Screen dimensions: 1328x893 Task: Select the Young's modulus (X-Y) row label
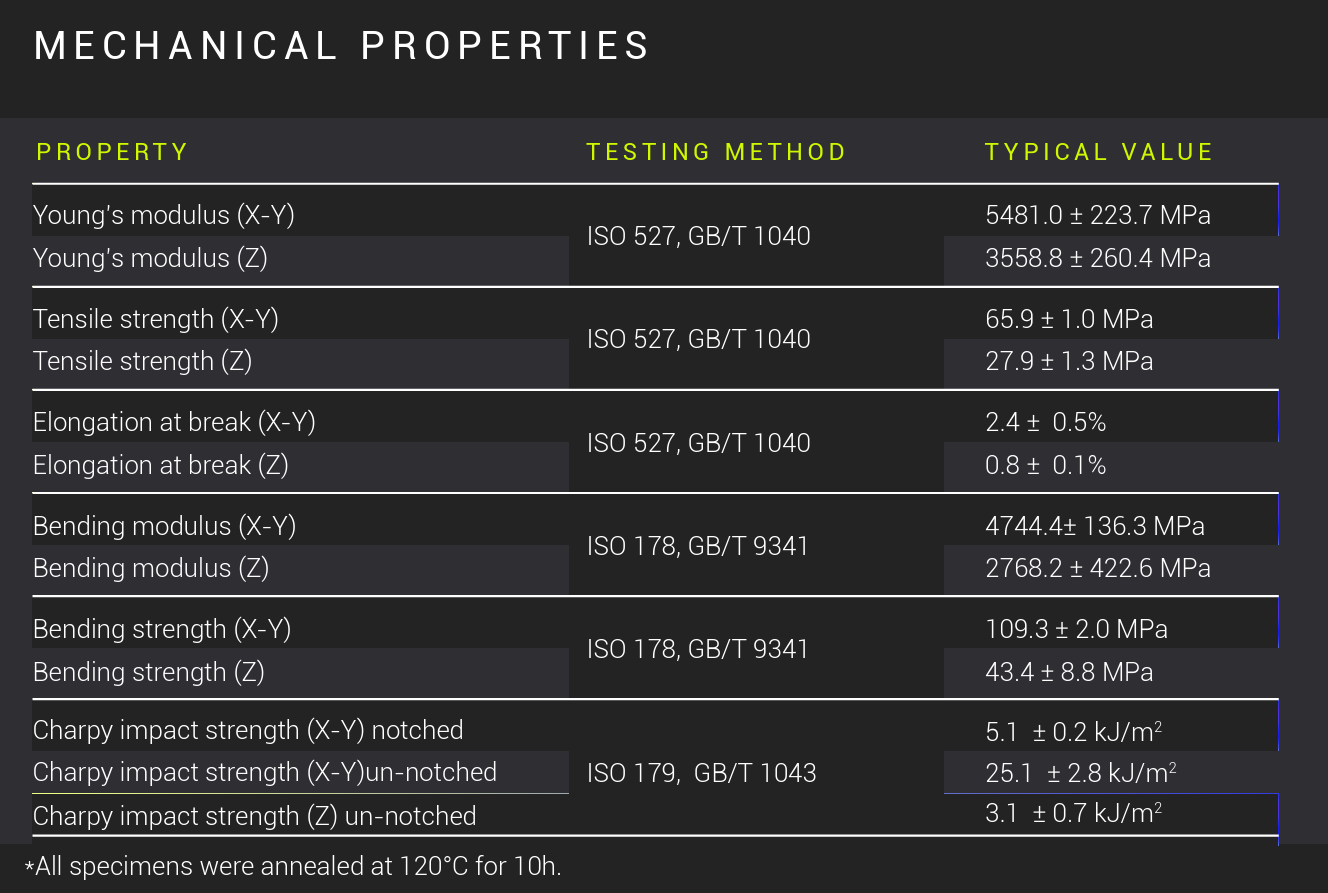tap(164, 215)
